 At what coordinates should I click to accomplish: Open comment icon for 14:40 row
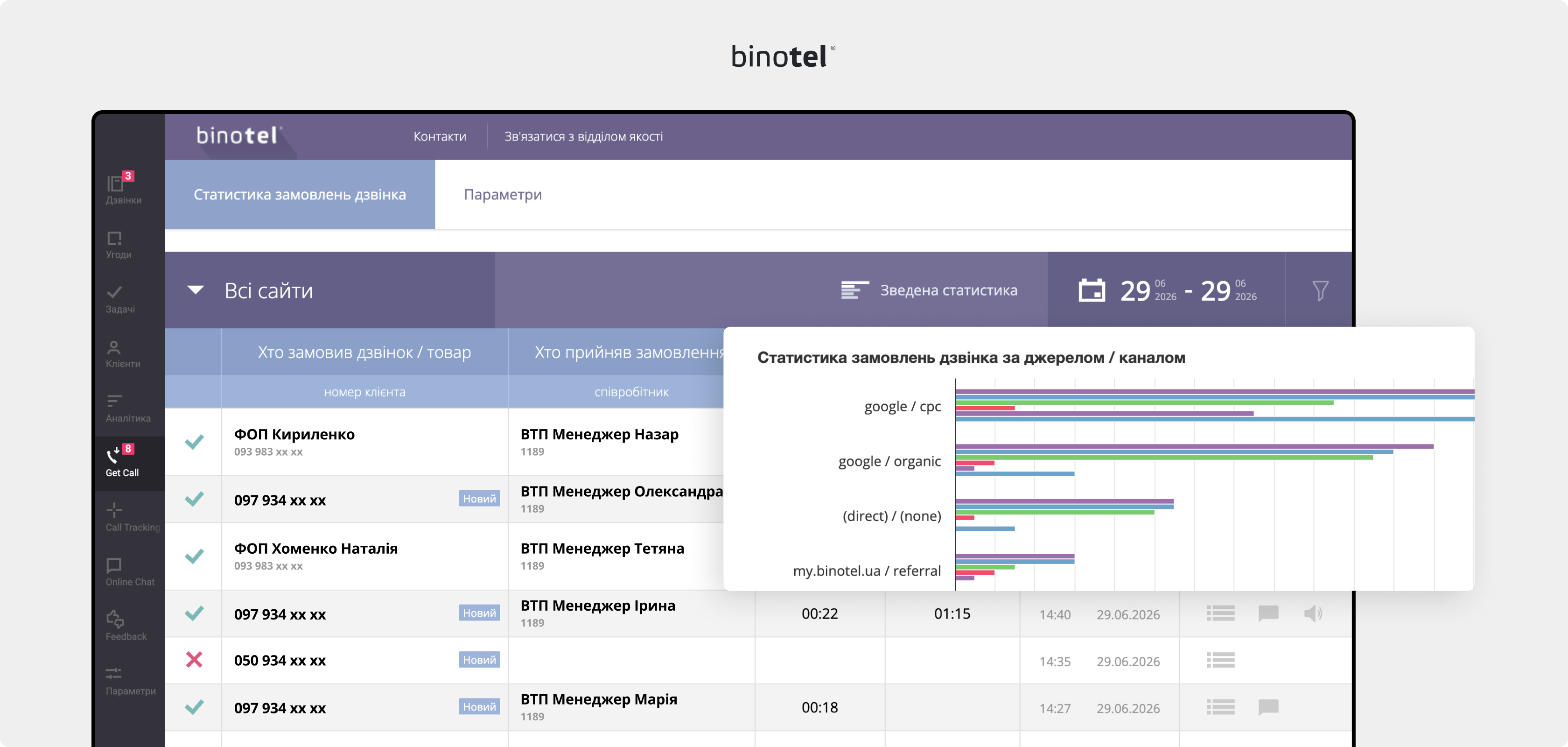(1268, 613)
